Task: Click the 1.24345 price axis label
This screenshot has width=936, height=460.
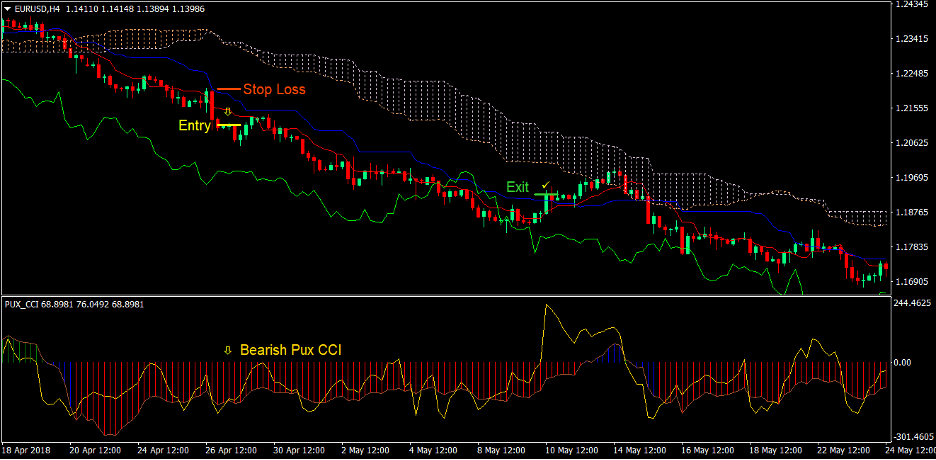Action: tap(912, 4)
